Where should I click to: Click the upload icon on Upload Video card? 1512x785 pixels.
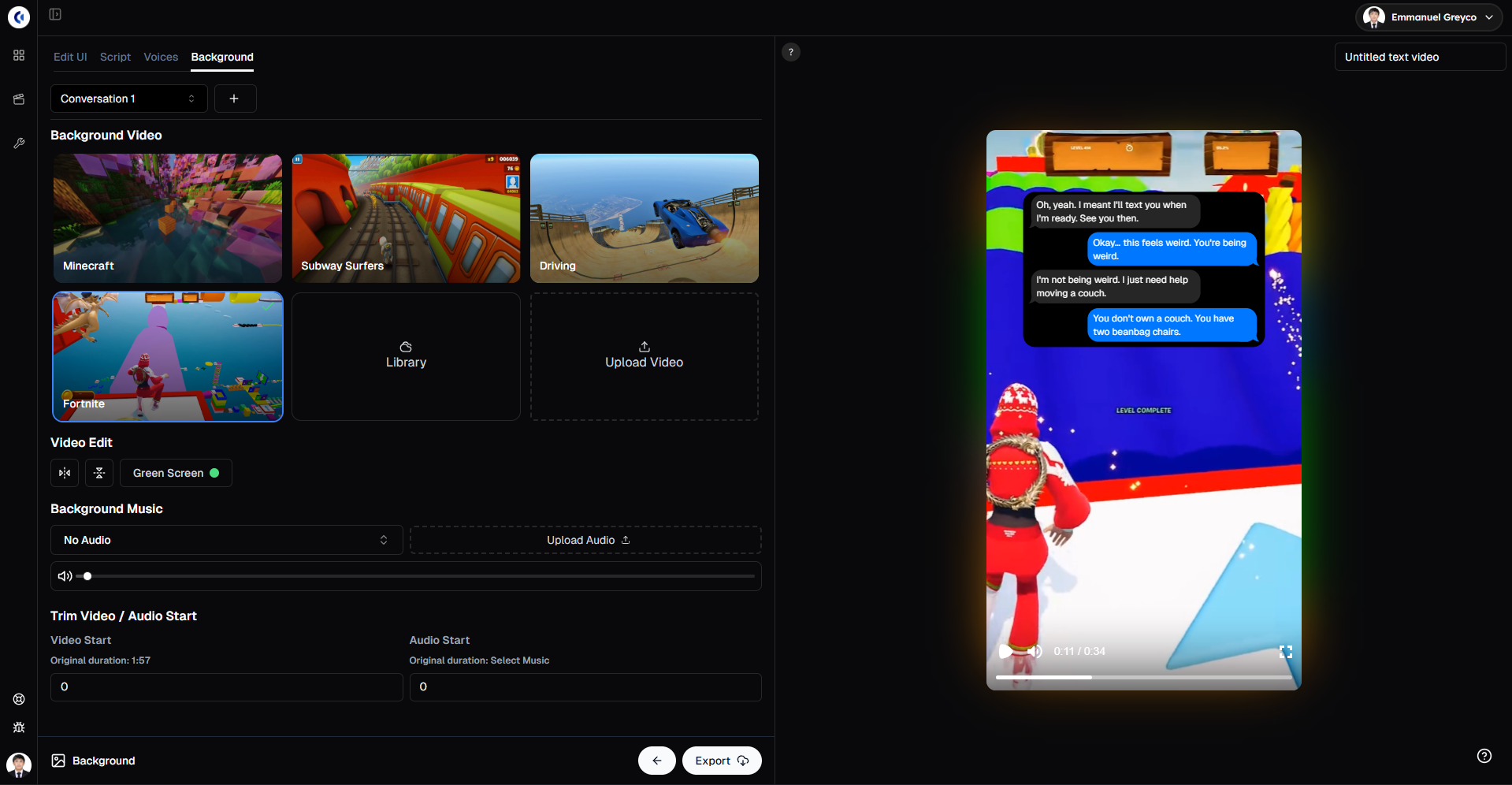(x=645, y=347)
